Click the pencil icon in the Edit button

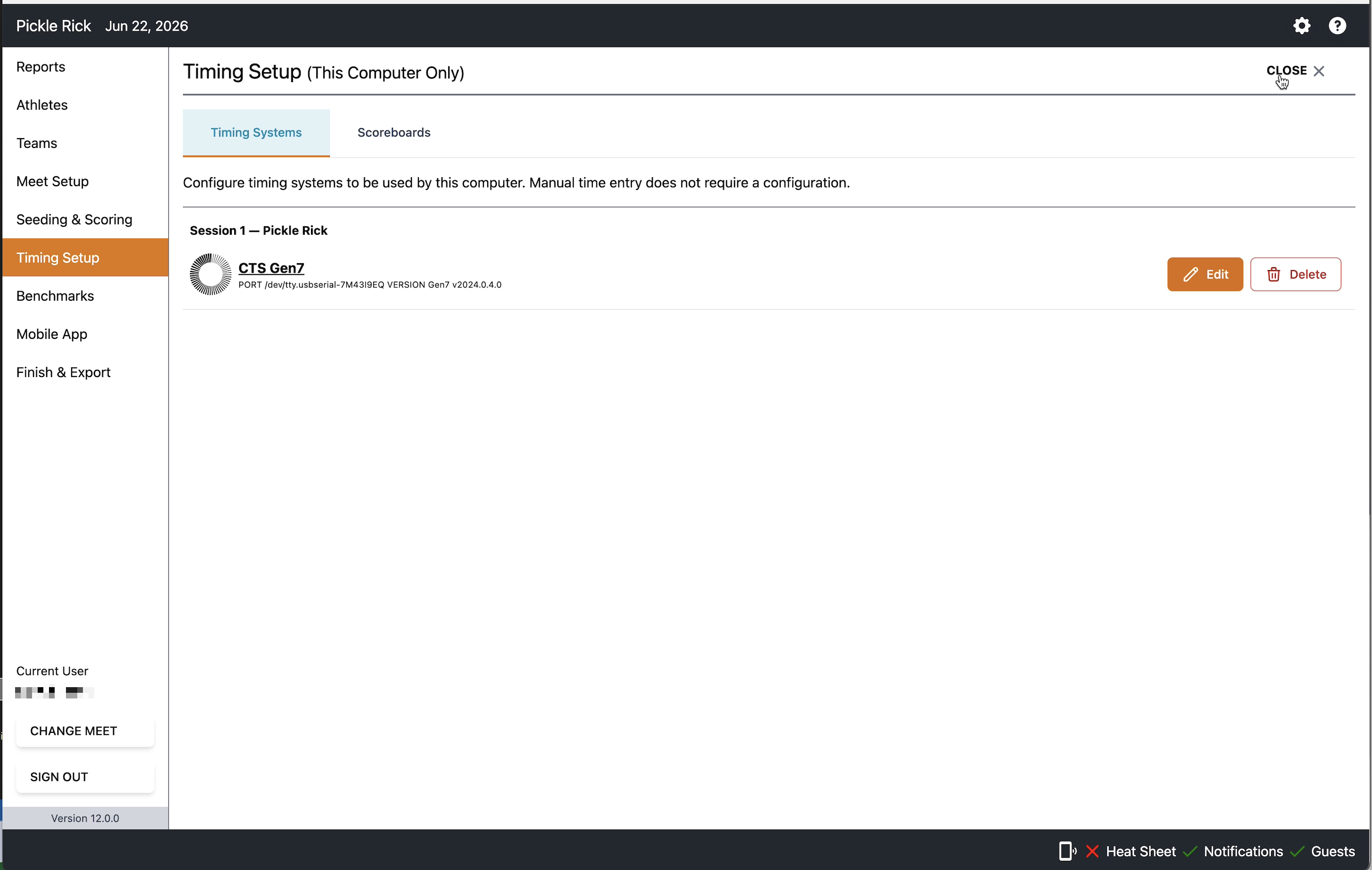tap(1191, 274)
